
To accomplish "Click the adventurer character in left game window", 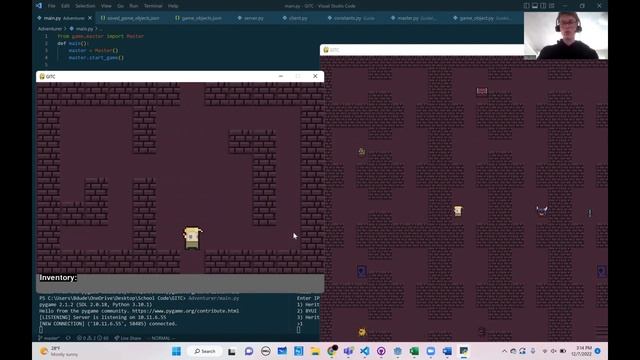I will point(192,238).
